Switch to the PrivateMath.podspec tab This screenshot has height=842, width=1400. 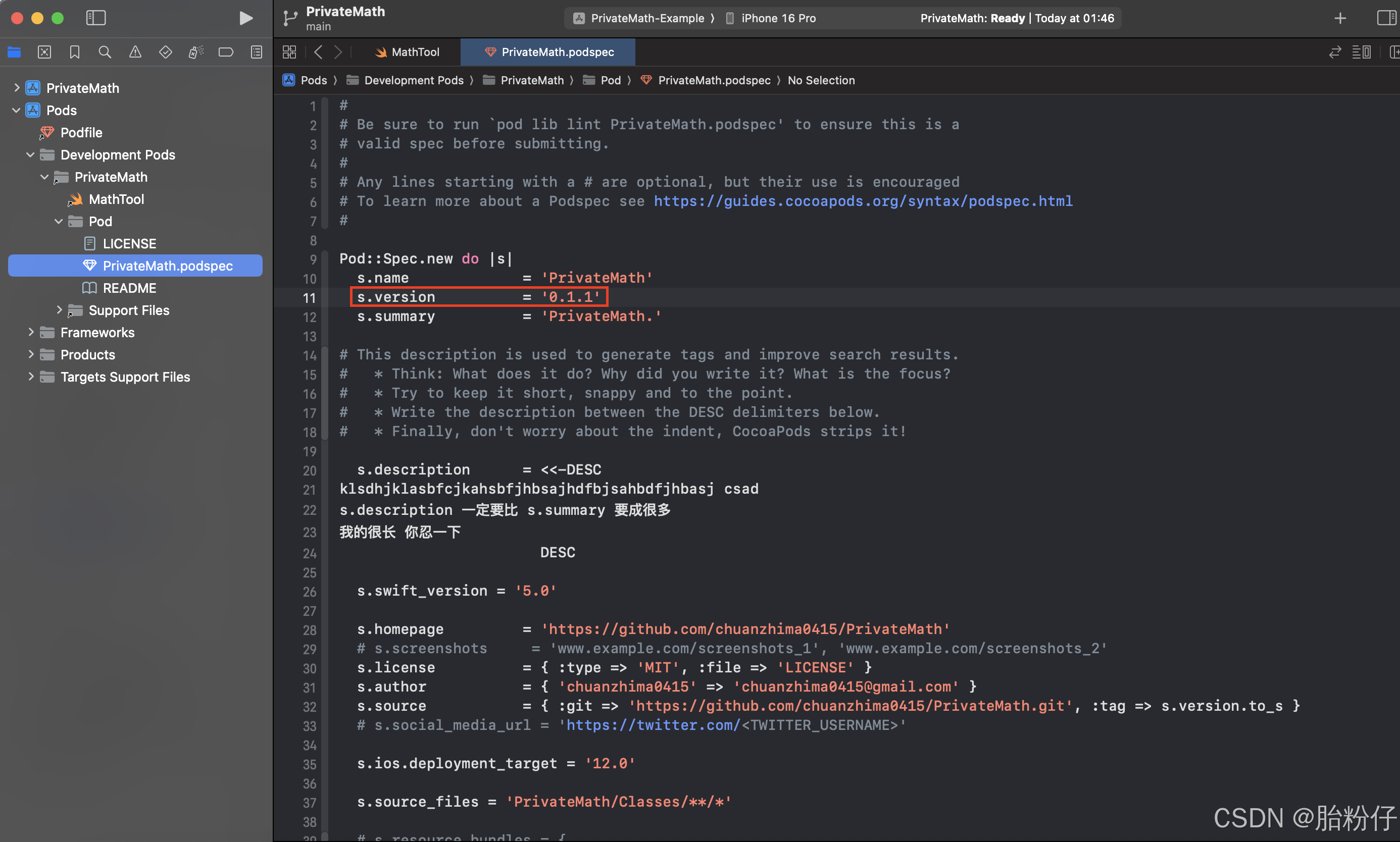(x=549, y=52)
